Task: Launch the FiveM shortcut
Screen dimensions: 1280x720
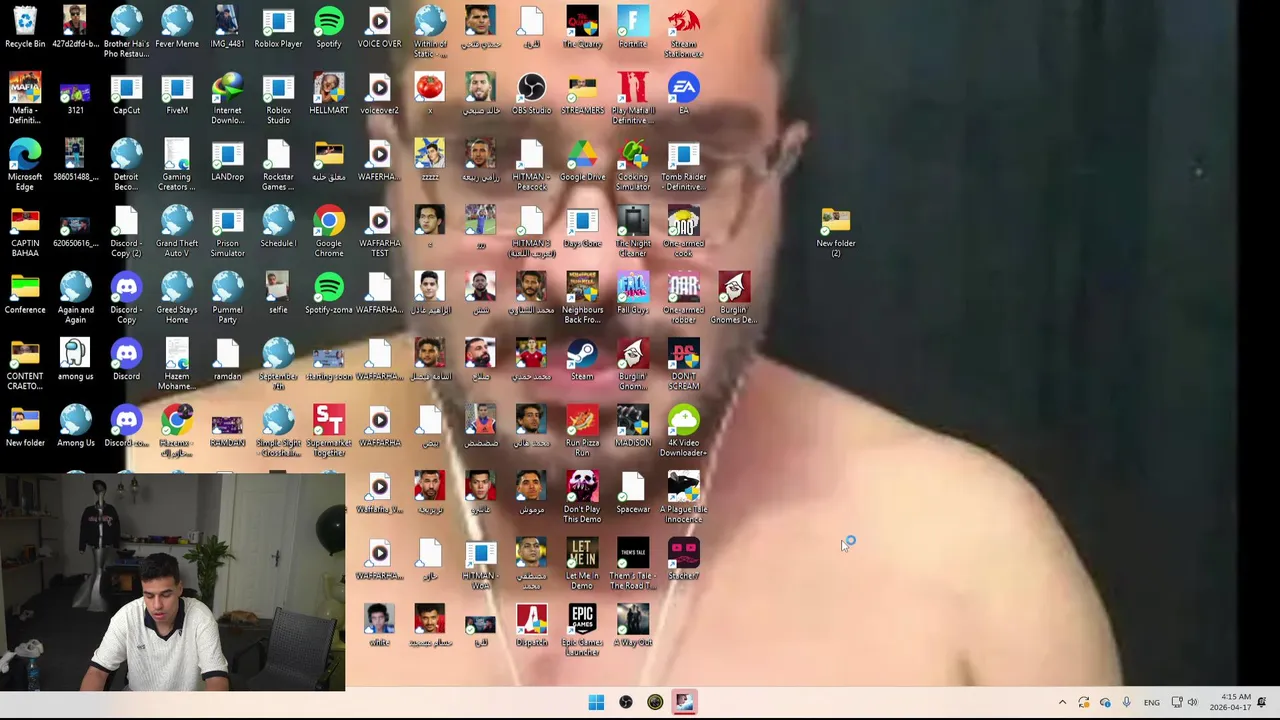Action: pyautogui.click(x=177, y=95)
